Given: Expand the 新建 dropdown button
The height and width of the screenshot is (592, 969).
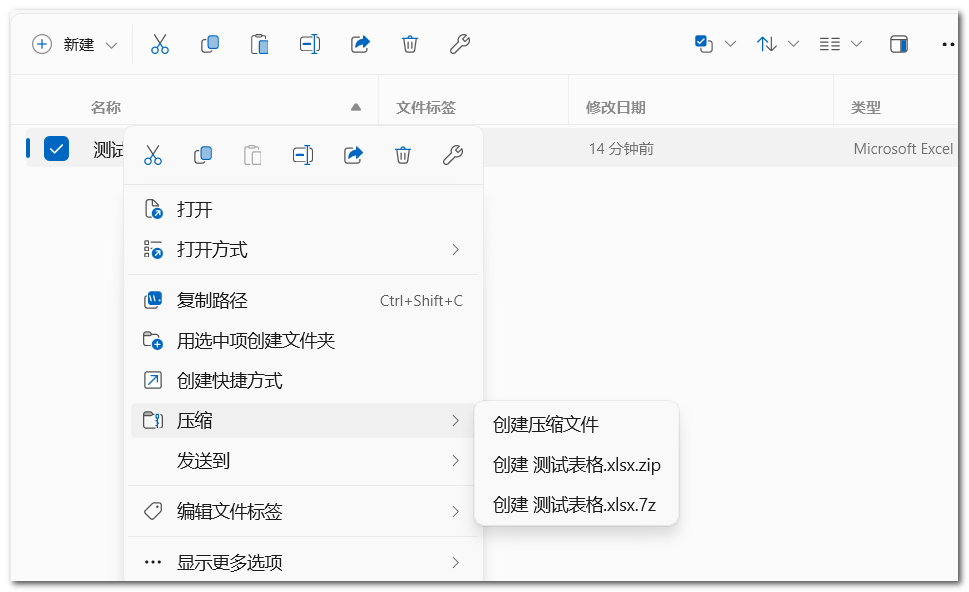Looking at the screenshot, I should (75, 44).
